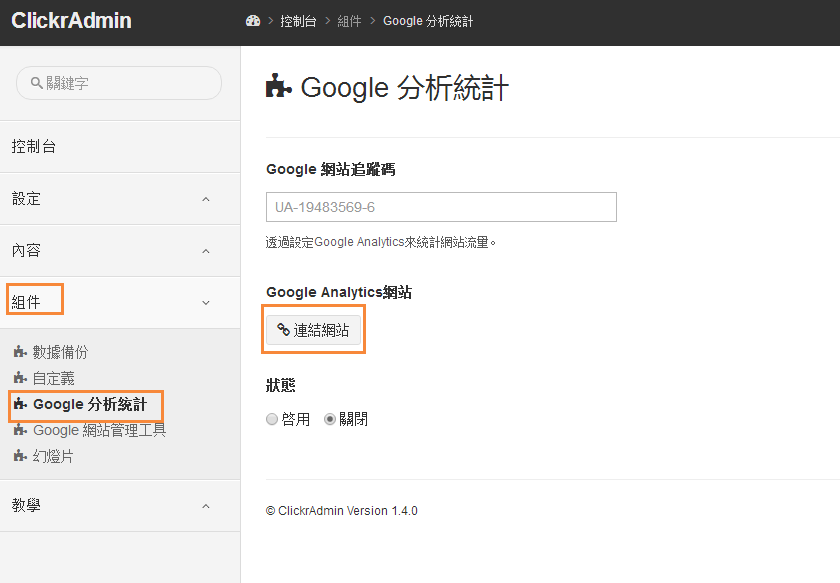The image size is (840, 583).
Task: Open the 內容 sidebar menu
Action: [120, 251]
